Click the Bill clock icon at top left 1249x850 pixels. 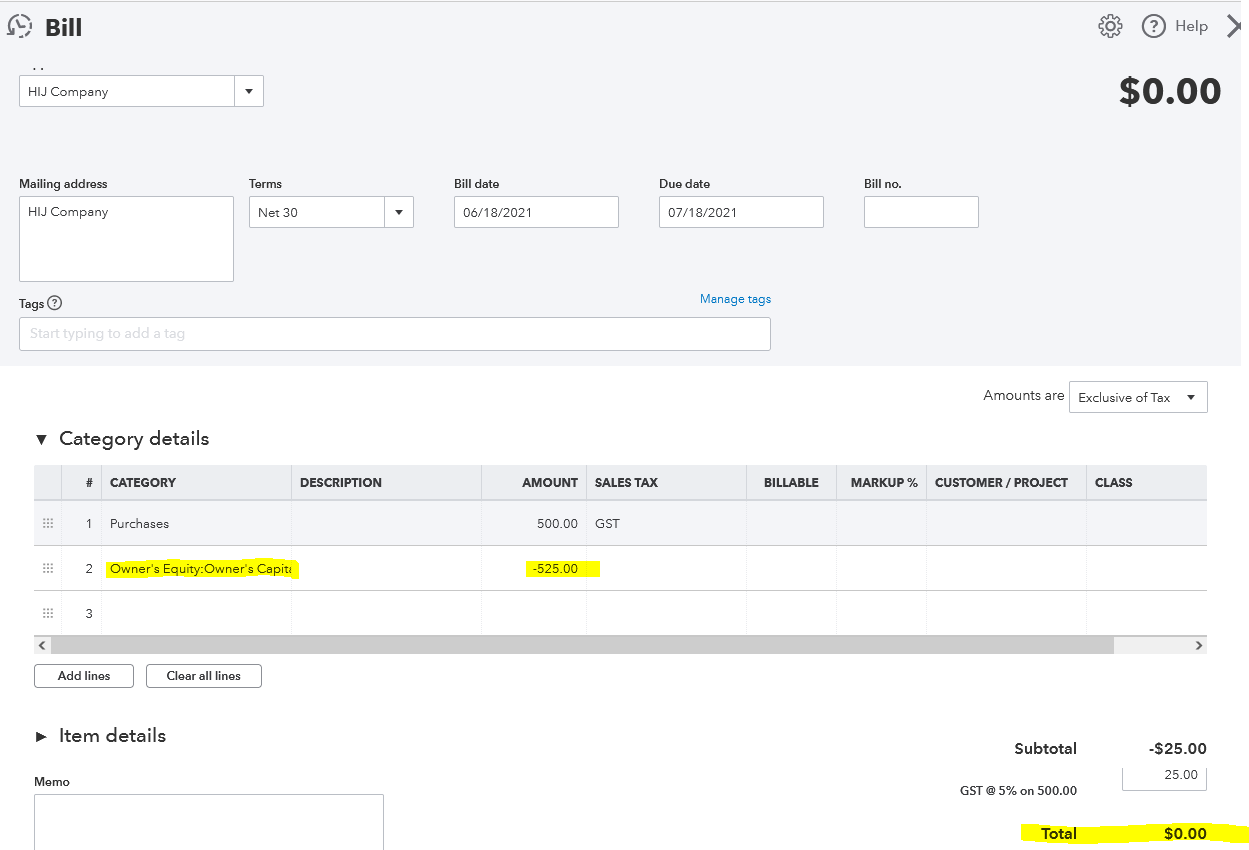20,26
